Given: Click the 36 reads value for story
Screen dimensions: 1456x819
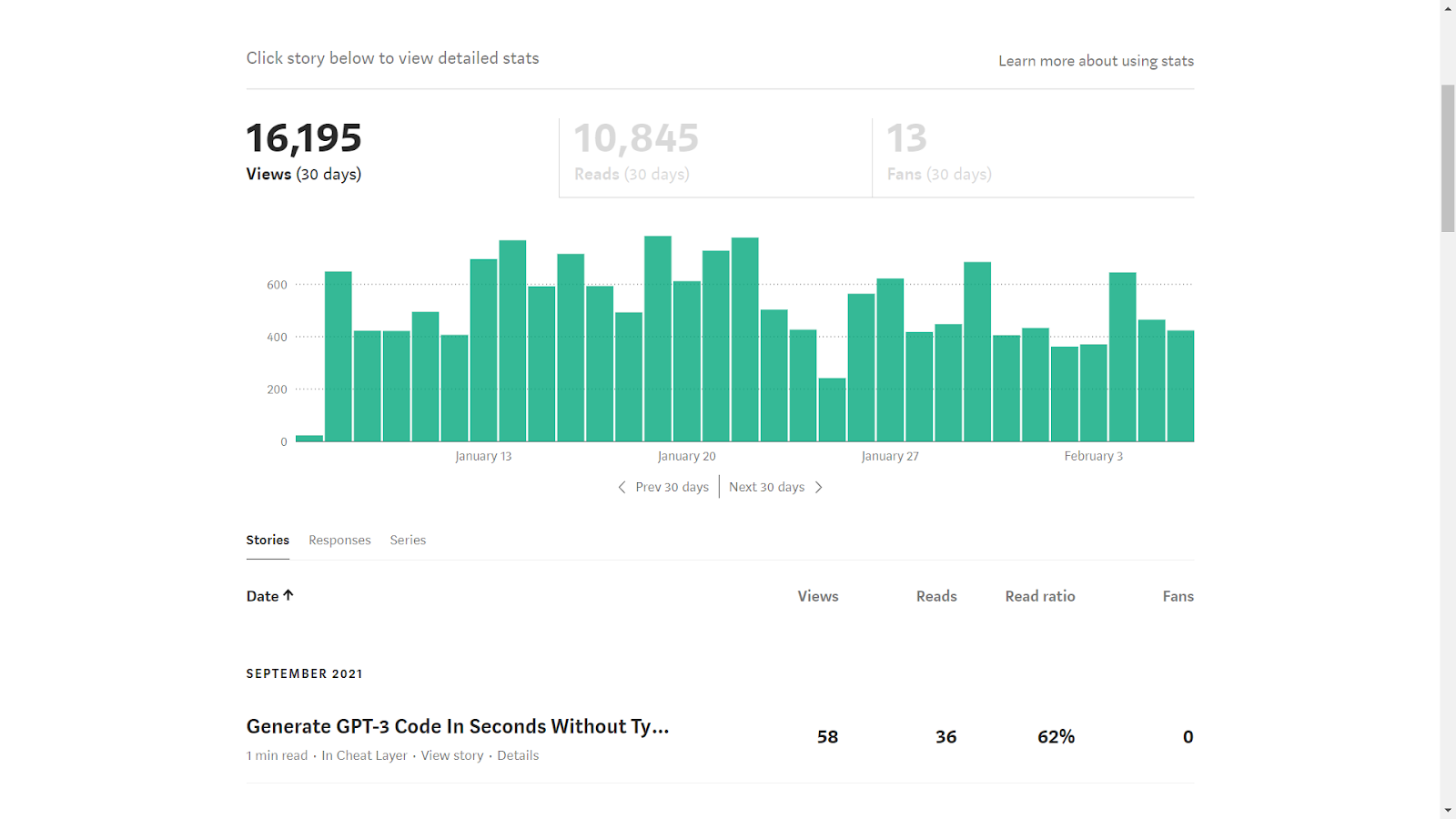Looking at the screenshot, I should point(945,737).
